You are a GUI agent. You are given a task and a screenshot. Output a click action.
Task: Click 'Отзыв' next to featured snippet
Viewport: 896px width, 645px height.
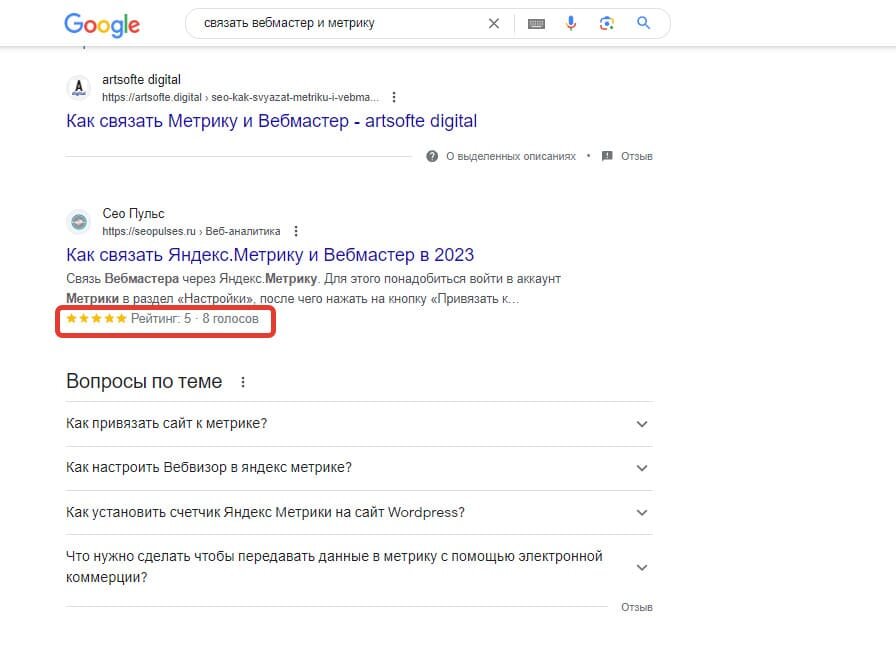click(637, 156)
